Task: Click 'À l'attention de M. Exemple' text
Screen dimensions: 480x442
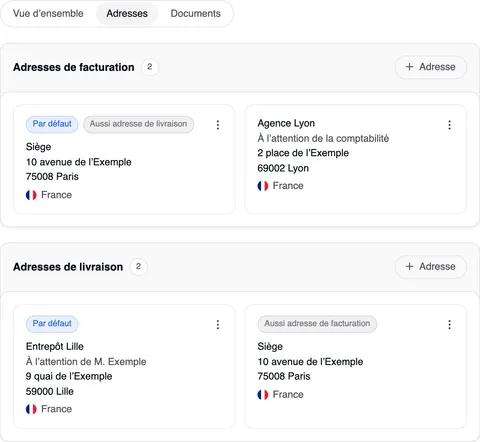Action: (86, 362)
